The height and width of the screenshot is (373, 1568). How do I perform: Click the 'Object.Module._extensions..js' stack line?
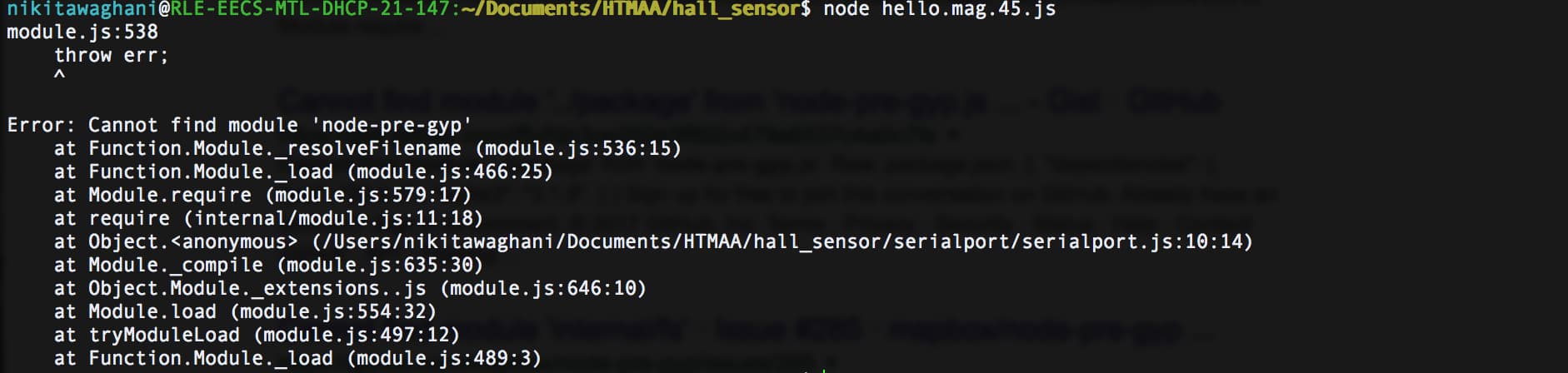350,288
